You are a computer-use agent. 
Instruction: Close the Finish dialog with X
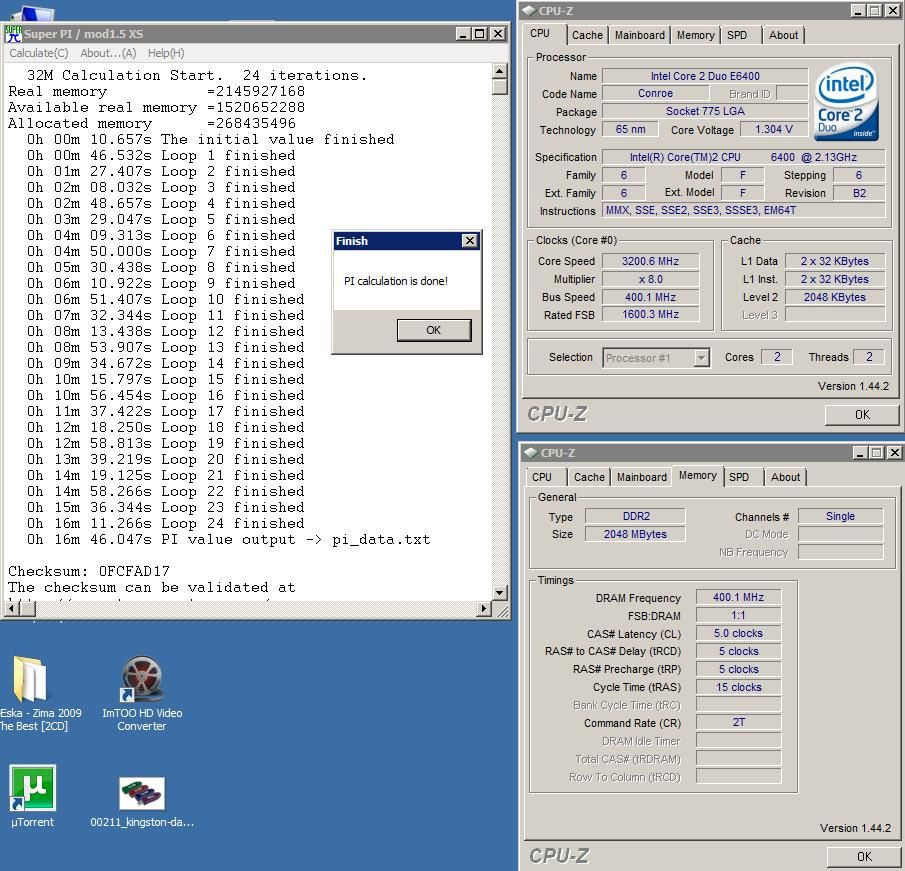(x=470, y=241)
